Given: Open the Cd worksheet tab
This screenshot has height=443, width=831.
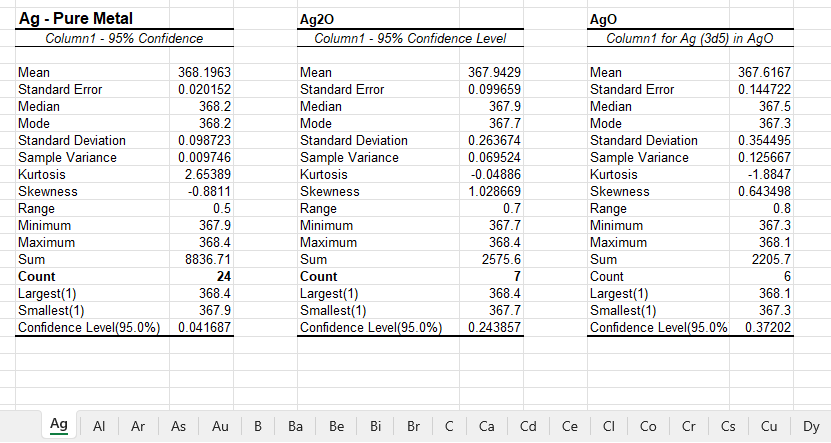Looking at the screenshot, I should pyautogui.click(x=528, y=426).
